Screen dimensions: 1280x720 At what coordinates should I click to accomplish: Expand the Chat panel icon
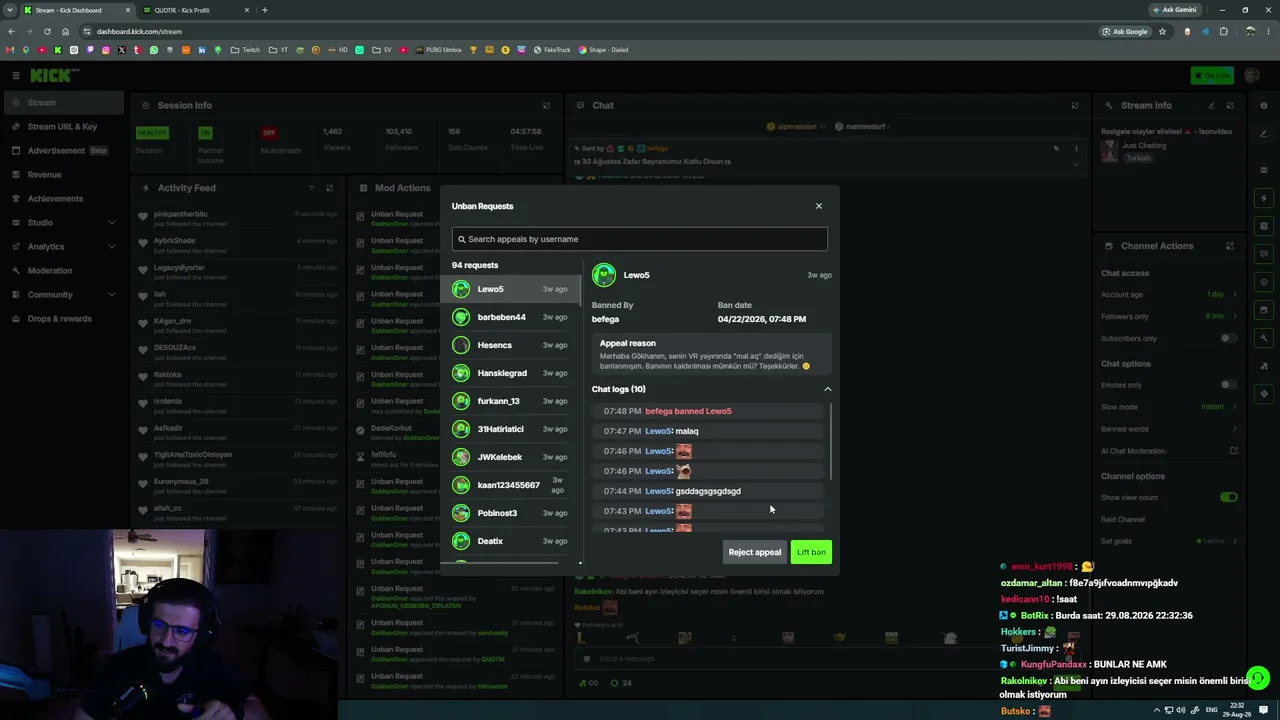click(x=1075, y=105)
